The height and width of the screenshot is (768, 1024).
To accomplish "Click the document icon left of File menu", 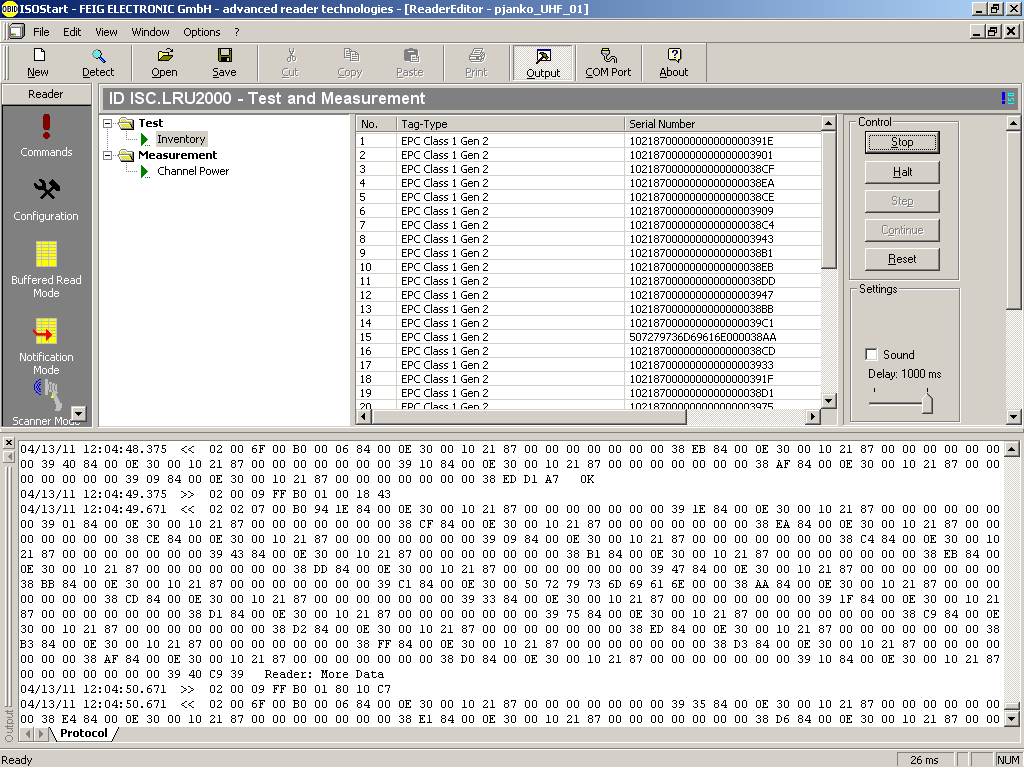I will 16,31.
